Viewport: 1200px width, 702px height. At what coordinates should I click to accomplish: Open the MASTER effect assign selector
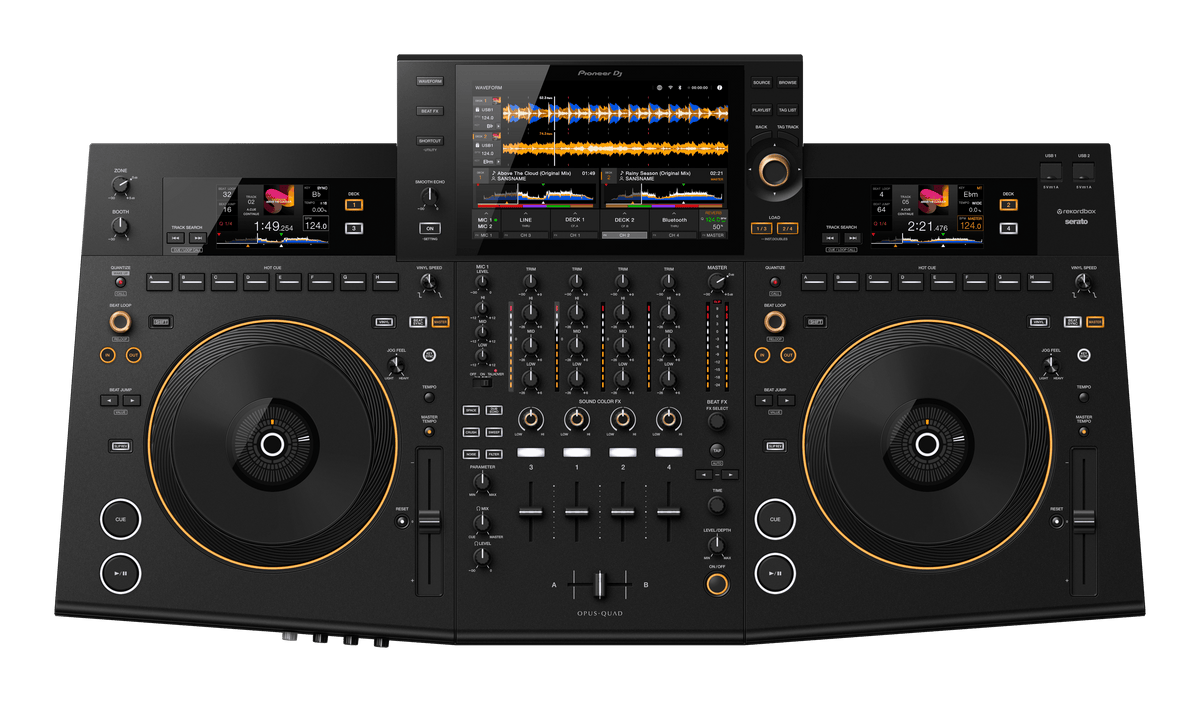[x=715, y=235]
